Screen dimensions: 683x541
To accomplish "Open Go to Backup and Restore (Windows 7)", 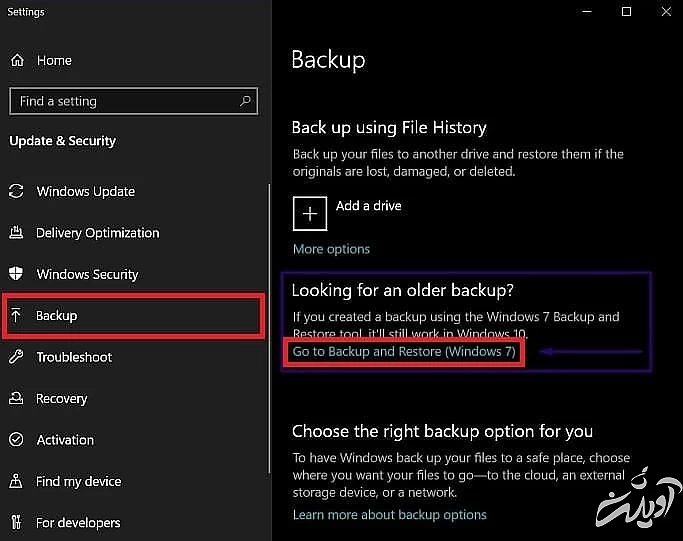I will click(404, 352).
